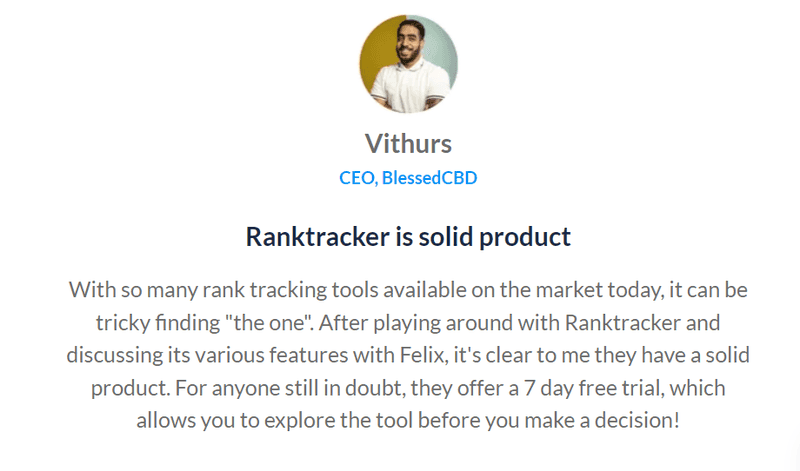Click the first line starting "With so many"
Viewport: 800px width, 471px height.
(408, 290)
